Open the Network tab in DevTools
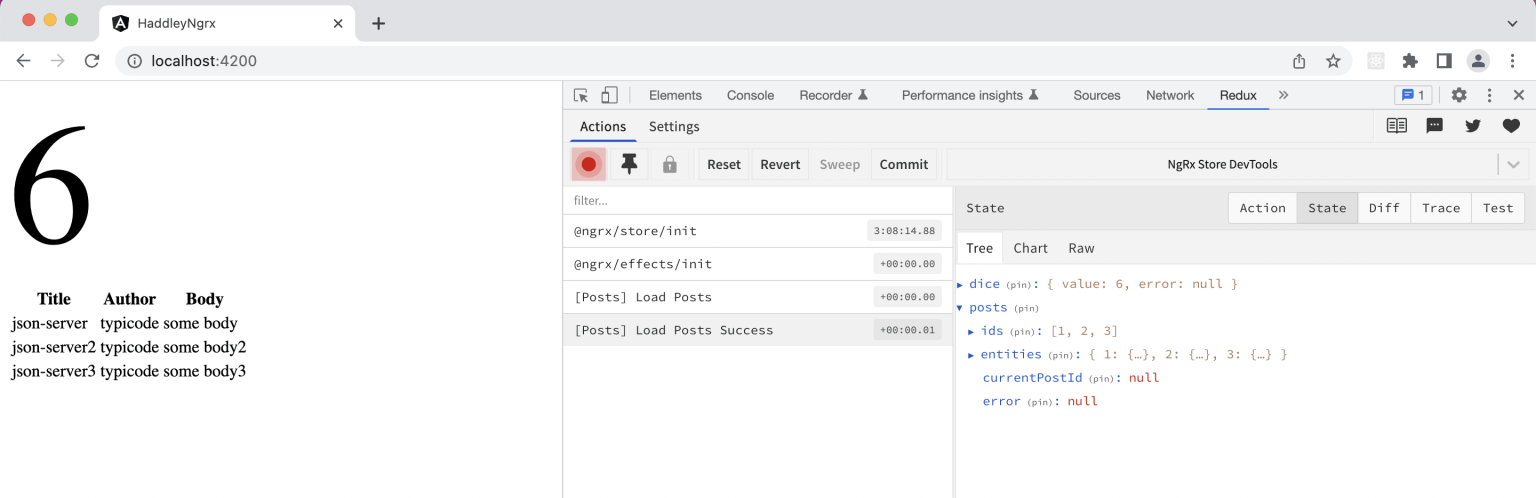This screenshot has height=498, width=1536. (1170, 95)
